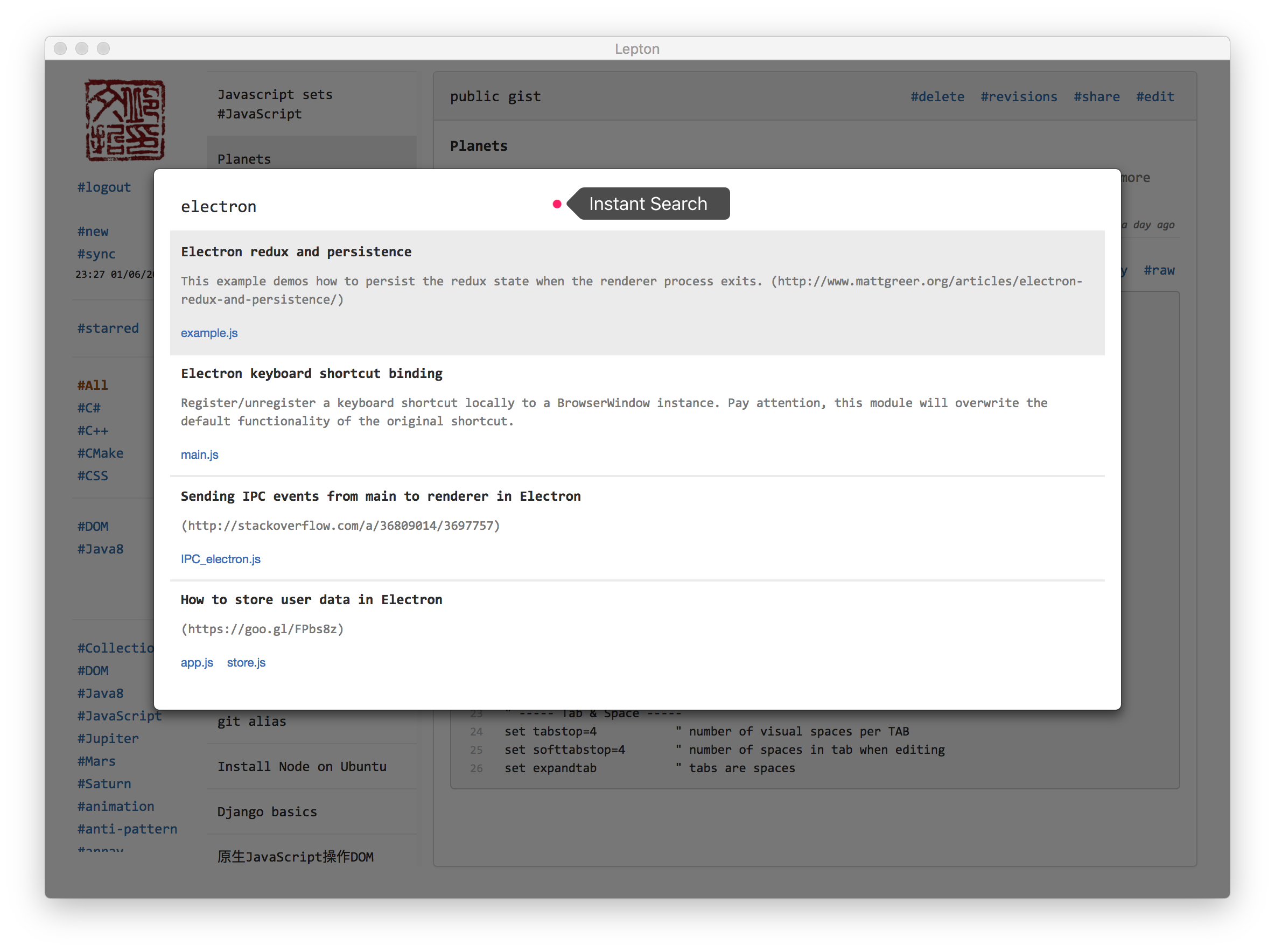Open the app.js file link
This screenshot has height=952, width=1275.
[x=197, y=663]
